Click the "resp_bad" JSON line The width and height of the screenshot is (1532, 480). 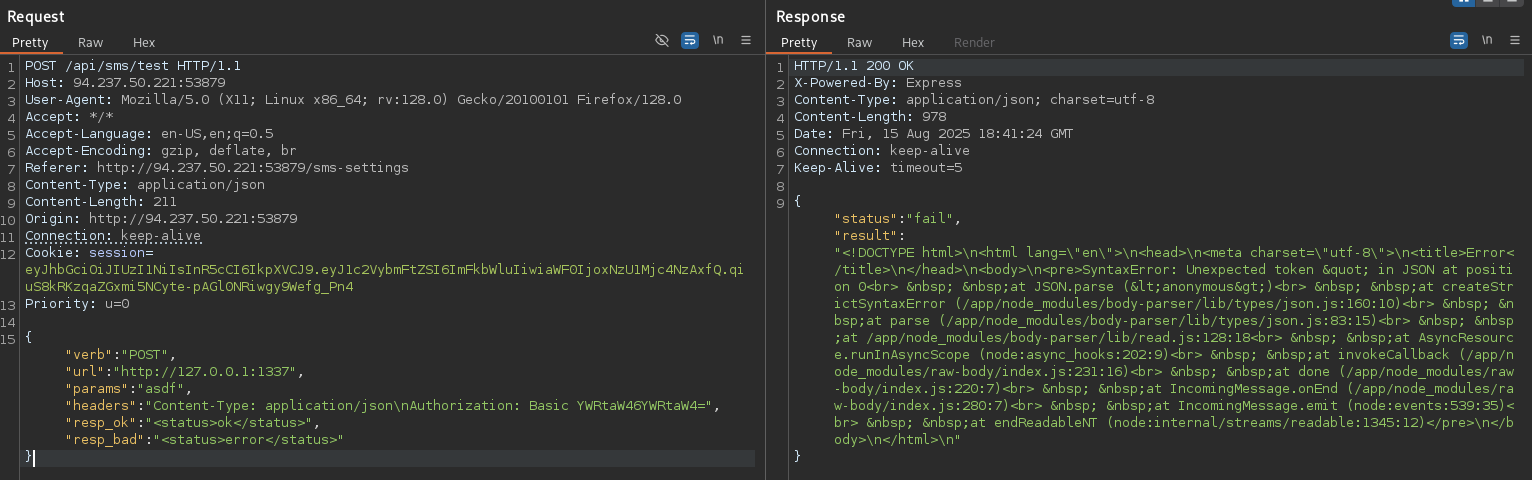tap(205, 440)
